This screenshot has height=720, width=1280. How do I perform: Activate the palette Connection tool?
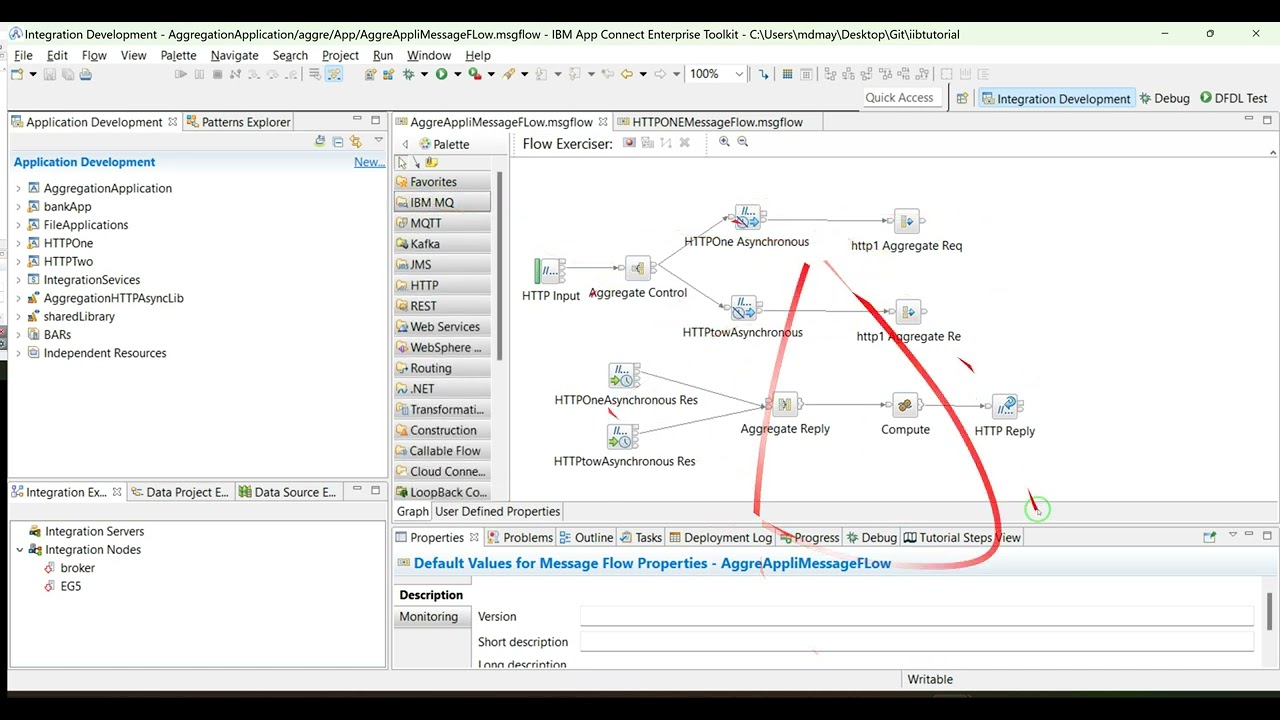pyautogui.click(x=416, y=162)
